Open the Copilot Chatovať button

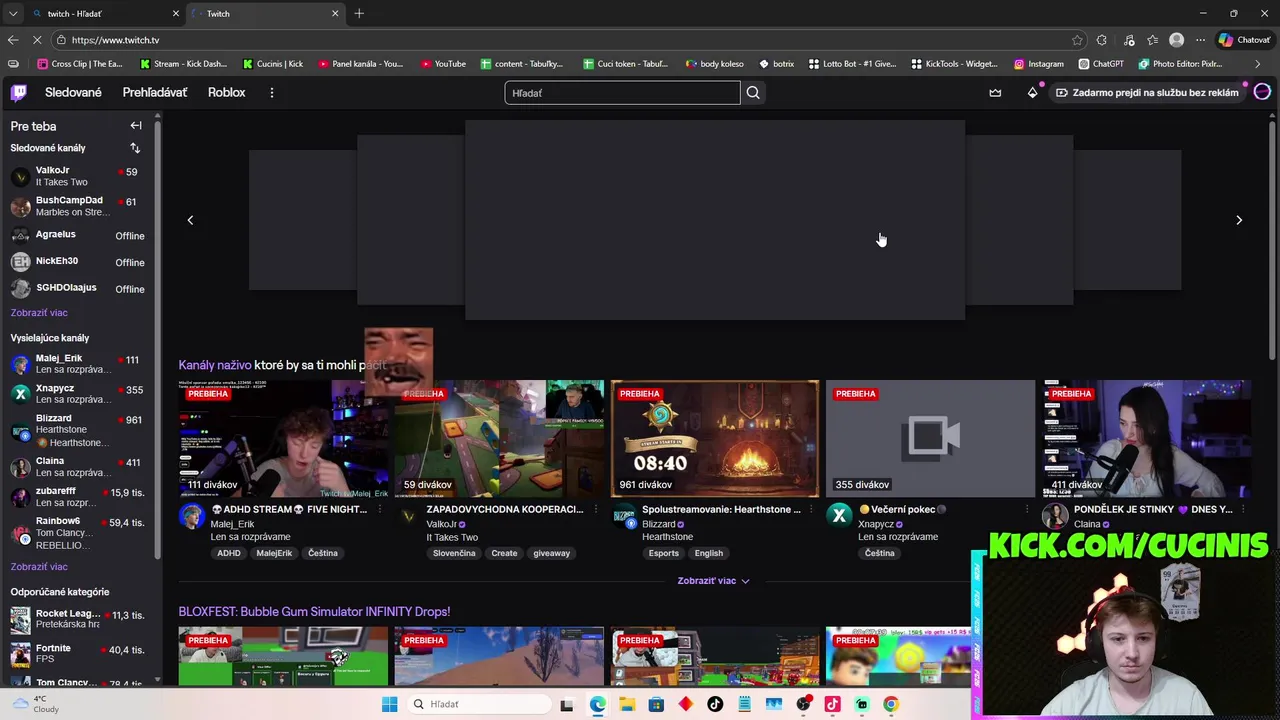[1244, 40]
